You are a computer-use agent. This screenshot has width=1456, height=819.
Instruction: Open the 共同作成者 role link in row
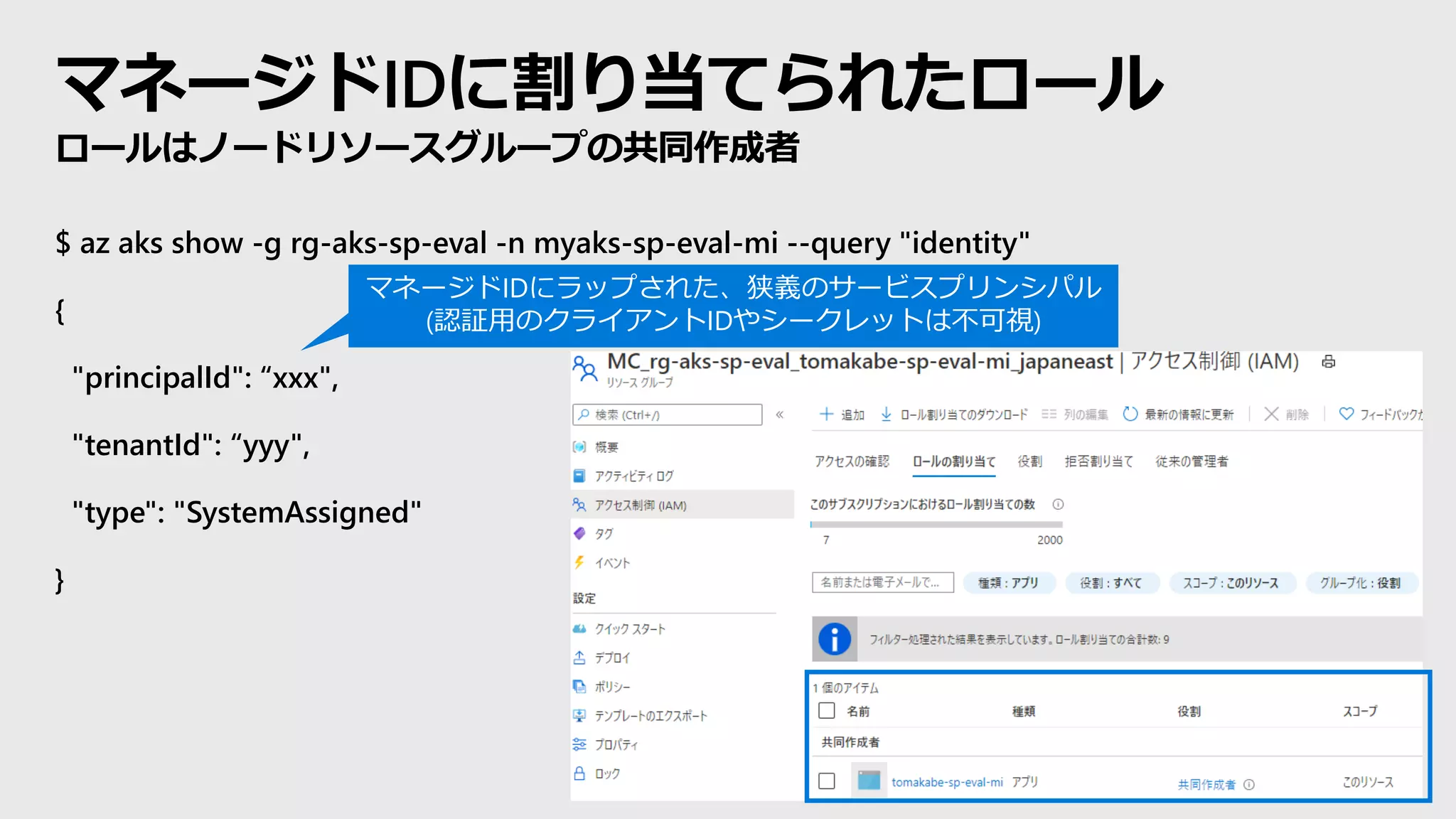click(1206, 784)
